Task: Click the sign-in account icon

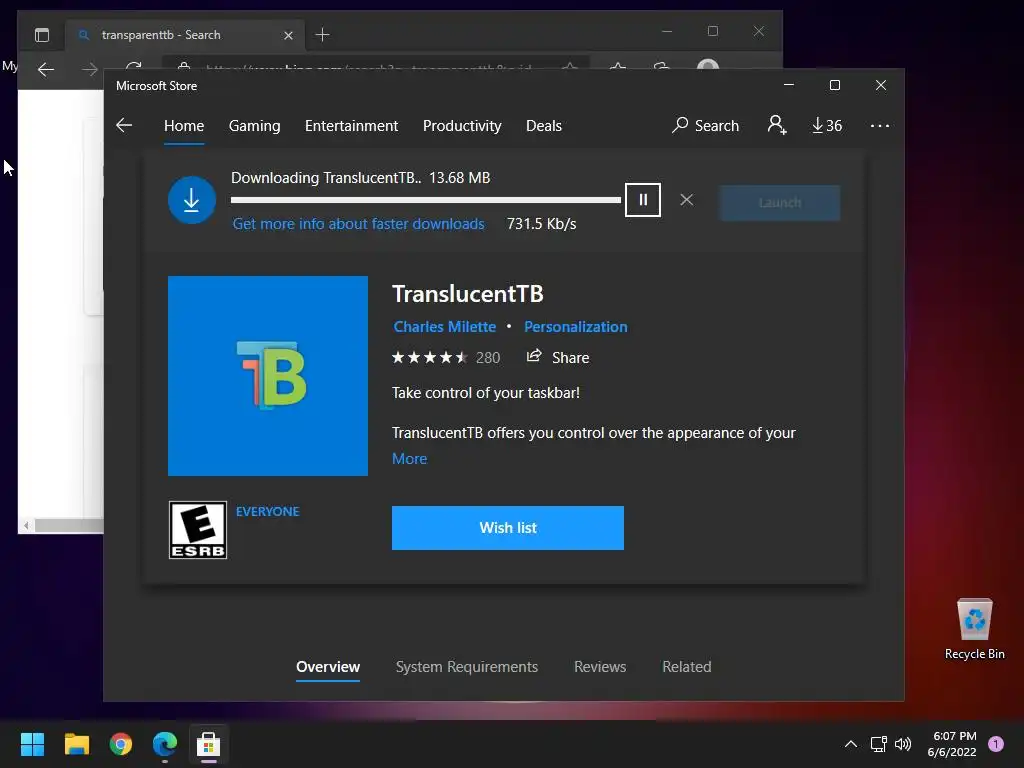Action: [776, 125]
